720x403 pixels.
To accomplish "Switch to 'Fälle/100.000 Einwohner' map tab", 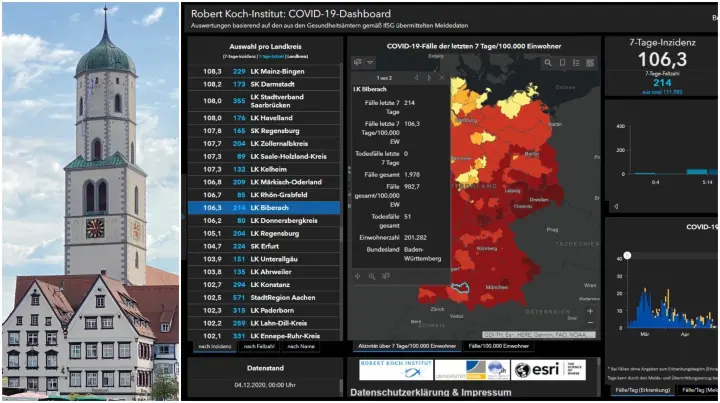I will pyautogui.click(x=496, y=346).
